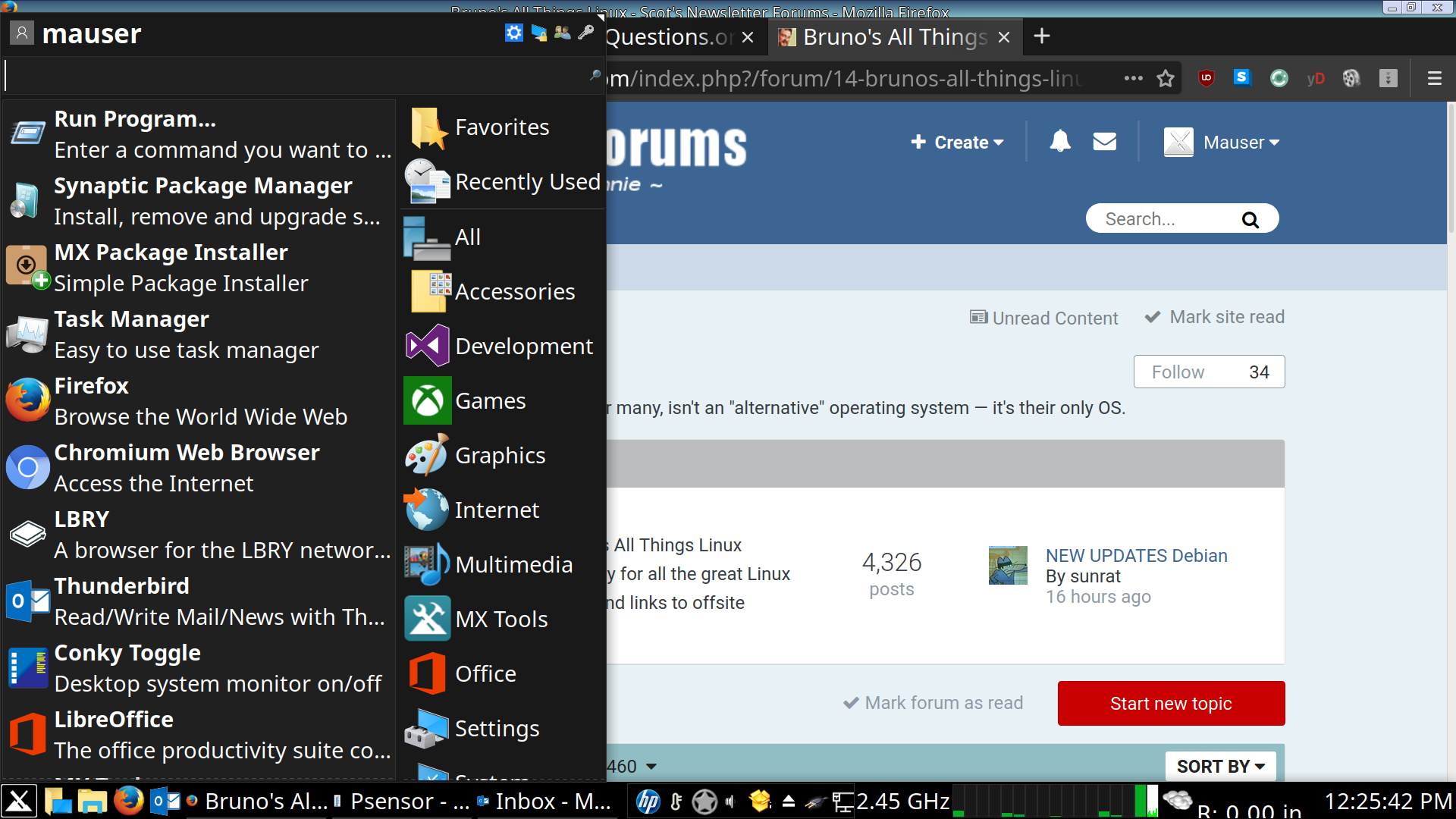This screenshot has height=819, width=1456.
Task: Click the forum search magnifier button
Action: tap(1250, 219)
